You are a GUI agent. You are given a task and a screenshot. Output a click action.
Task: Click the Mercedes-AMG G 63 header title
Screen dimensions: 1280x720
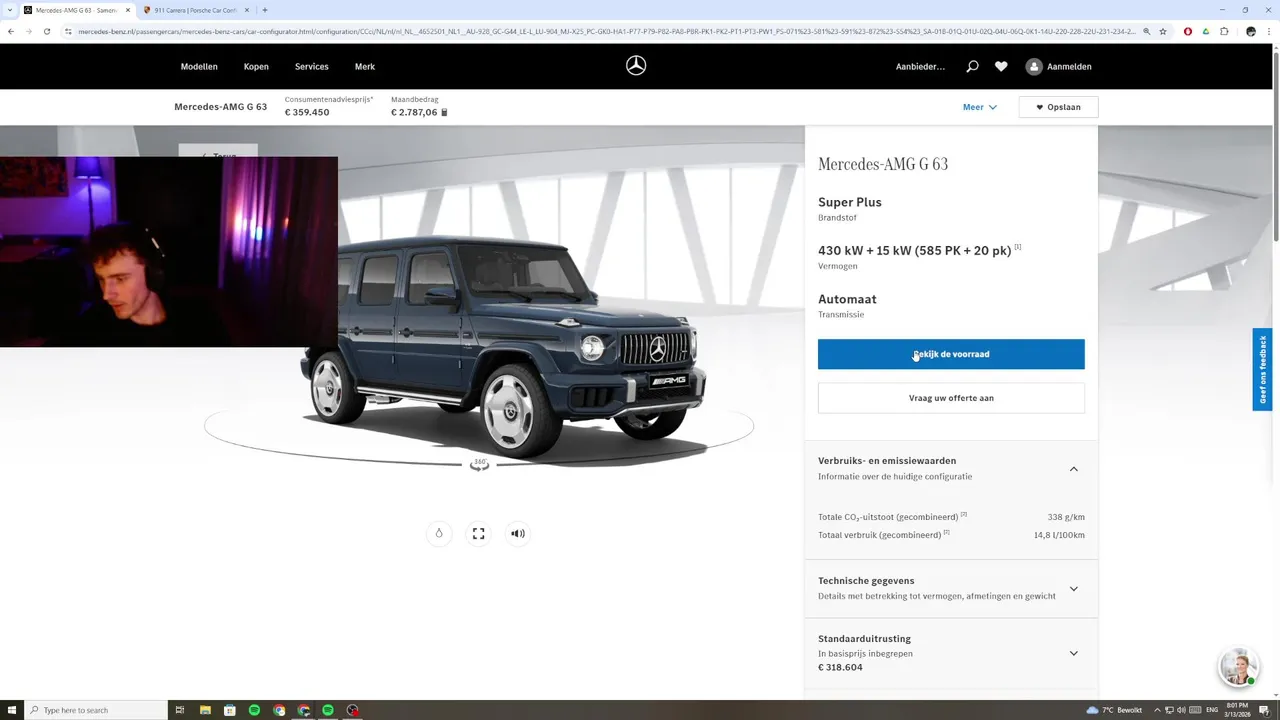click(x=220, y=107)
